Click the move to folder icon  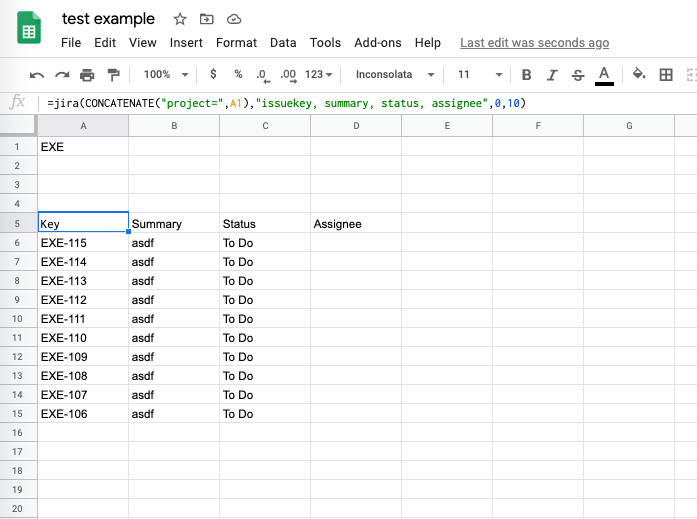207,19
